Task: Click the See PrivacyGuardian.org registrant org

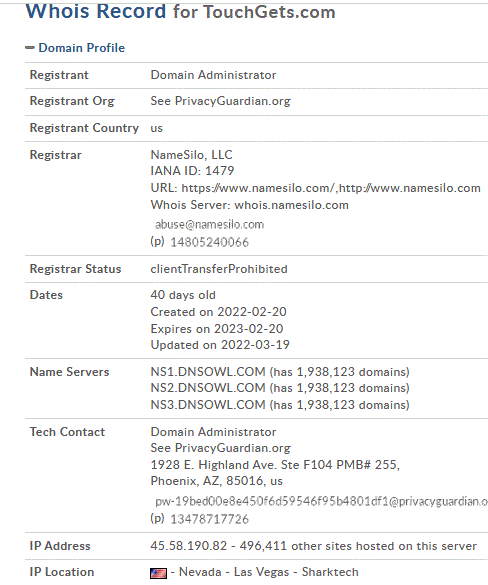Action: (x=220, y=101)
